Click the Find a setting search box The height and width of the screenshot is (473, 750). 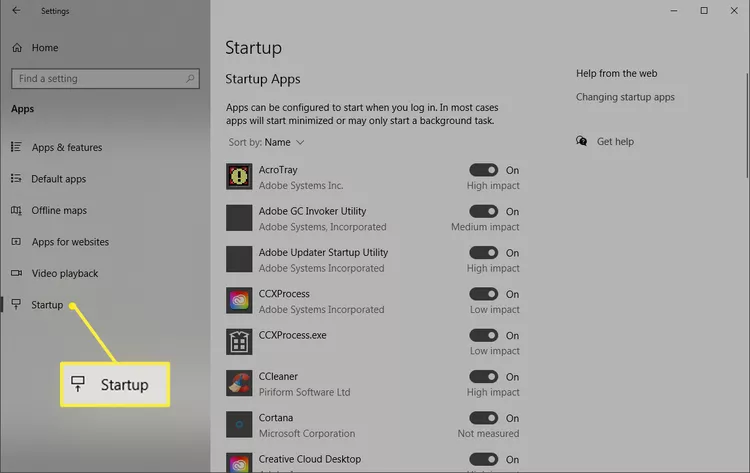tap(105, 78)
